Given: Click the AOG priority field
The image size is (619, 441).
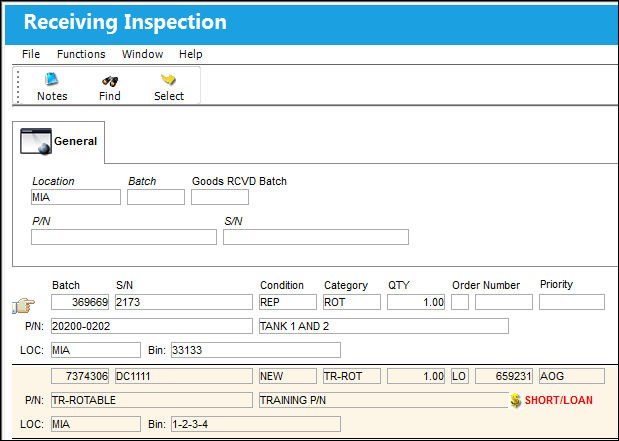Looking at the screenshot, I should 572,376.
